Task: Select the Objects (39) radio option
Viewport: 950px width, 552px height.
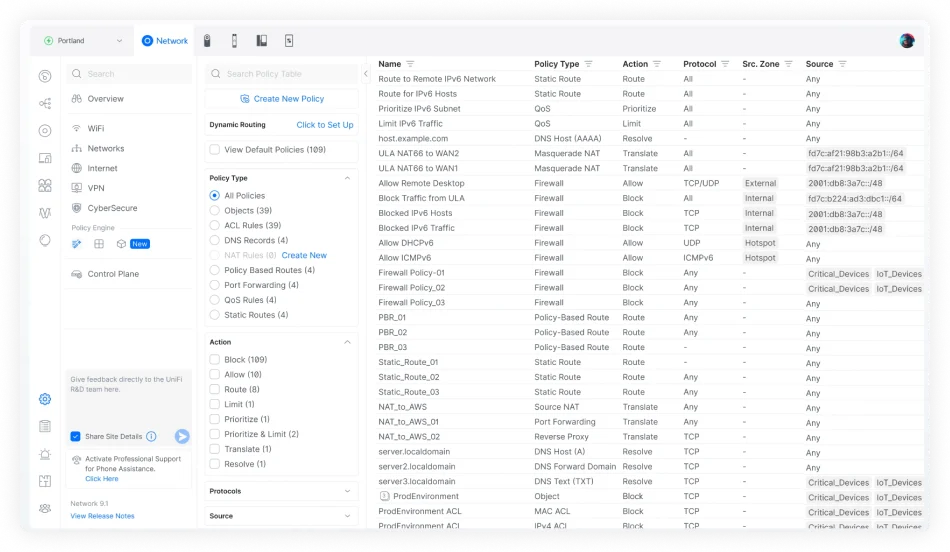Action: pyautogui.click(x=214, y=211)
